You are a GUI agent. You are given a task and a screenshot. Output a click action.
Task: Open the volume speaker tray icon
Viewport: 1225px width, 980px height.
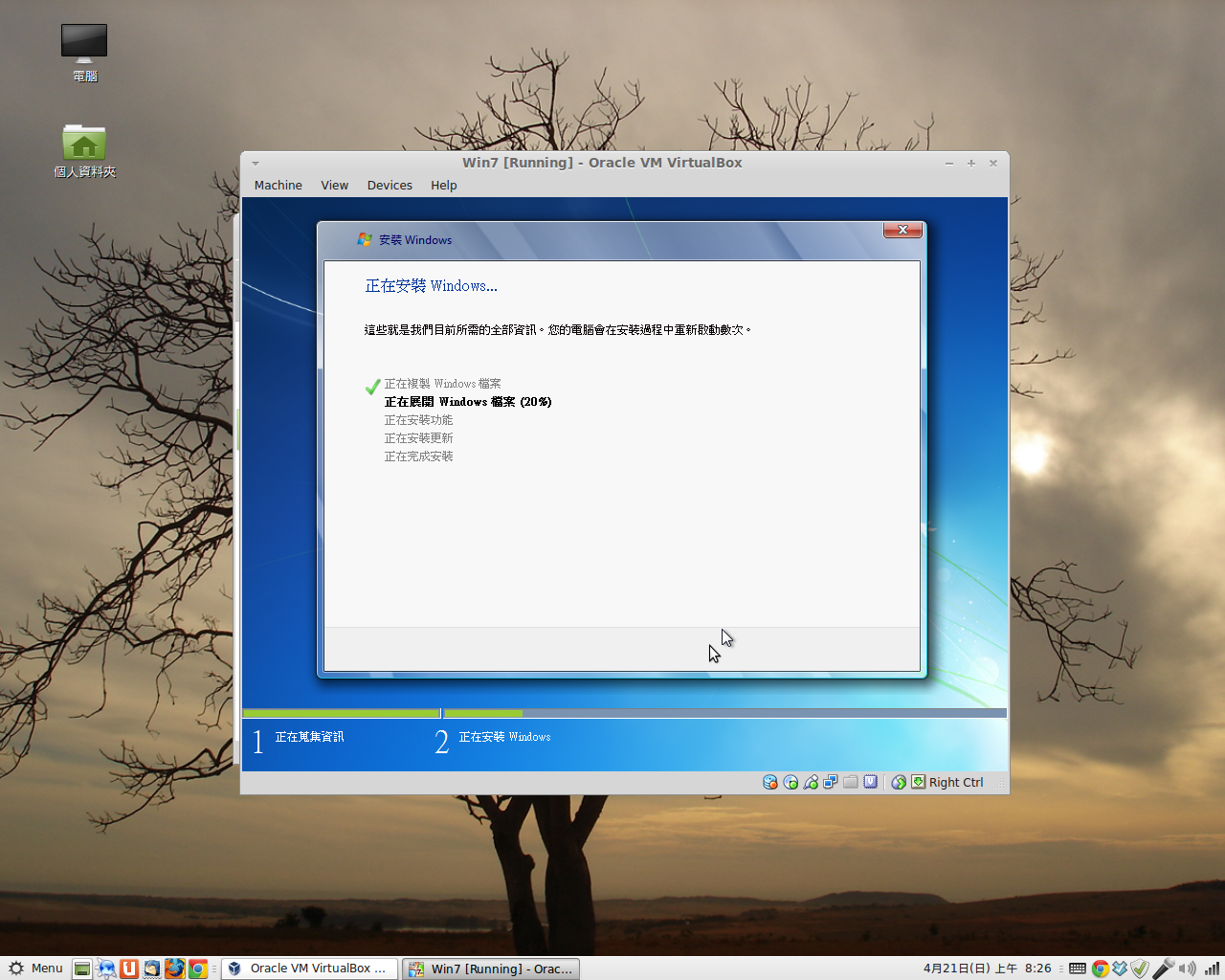pyautogui.click(x=1188, y=969)
